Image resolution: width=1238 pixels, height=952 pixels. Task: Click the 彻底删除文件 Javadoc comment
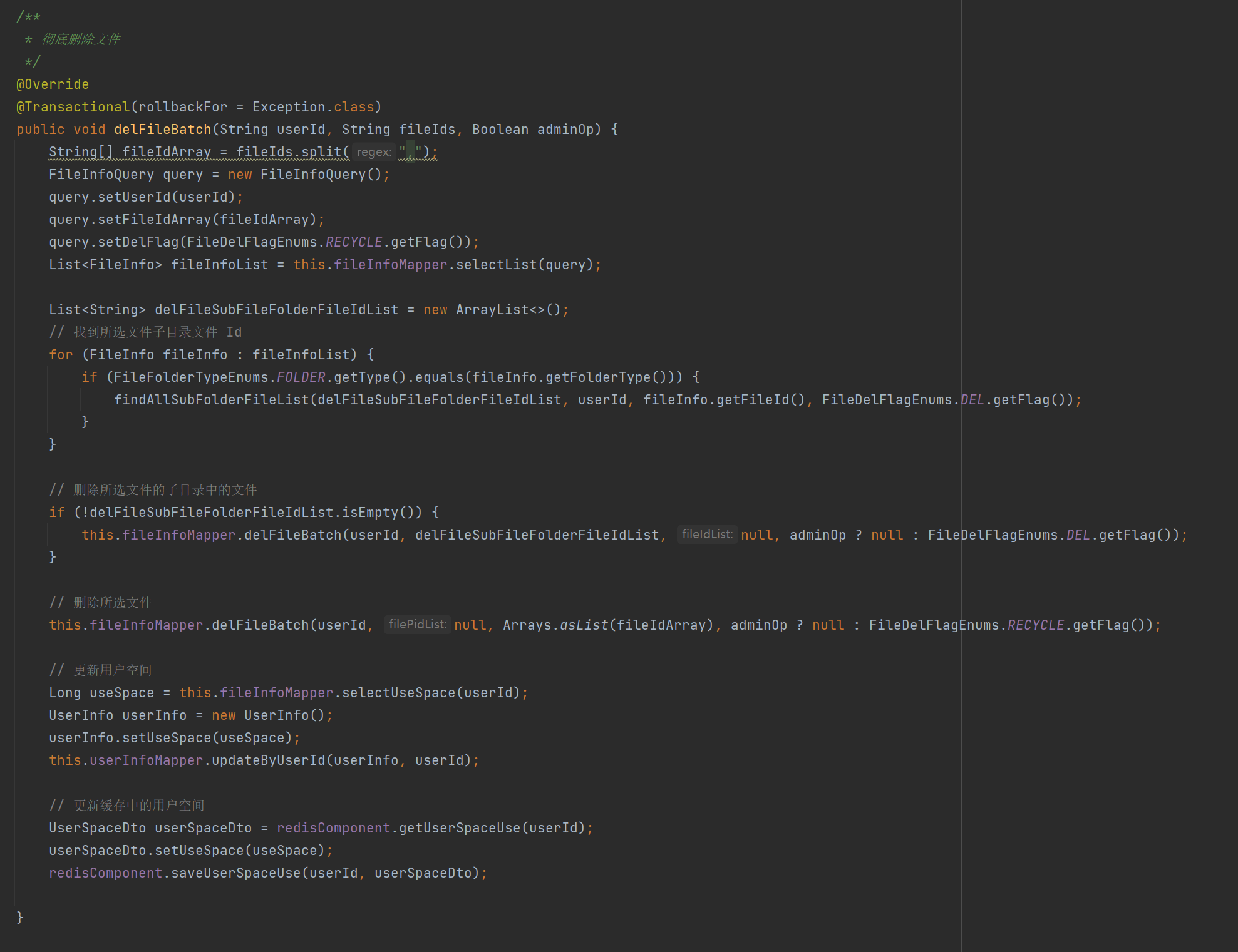tap(81, 39)
